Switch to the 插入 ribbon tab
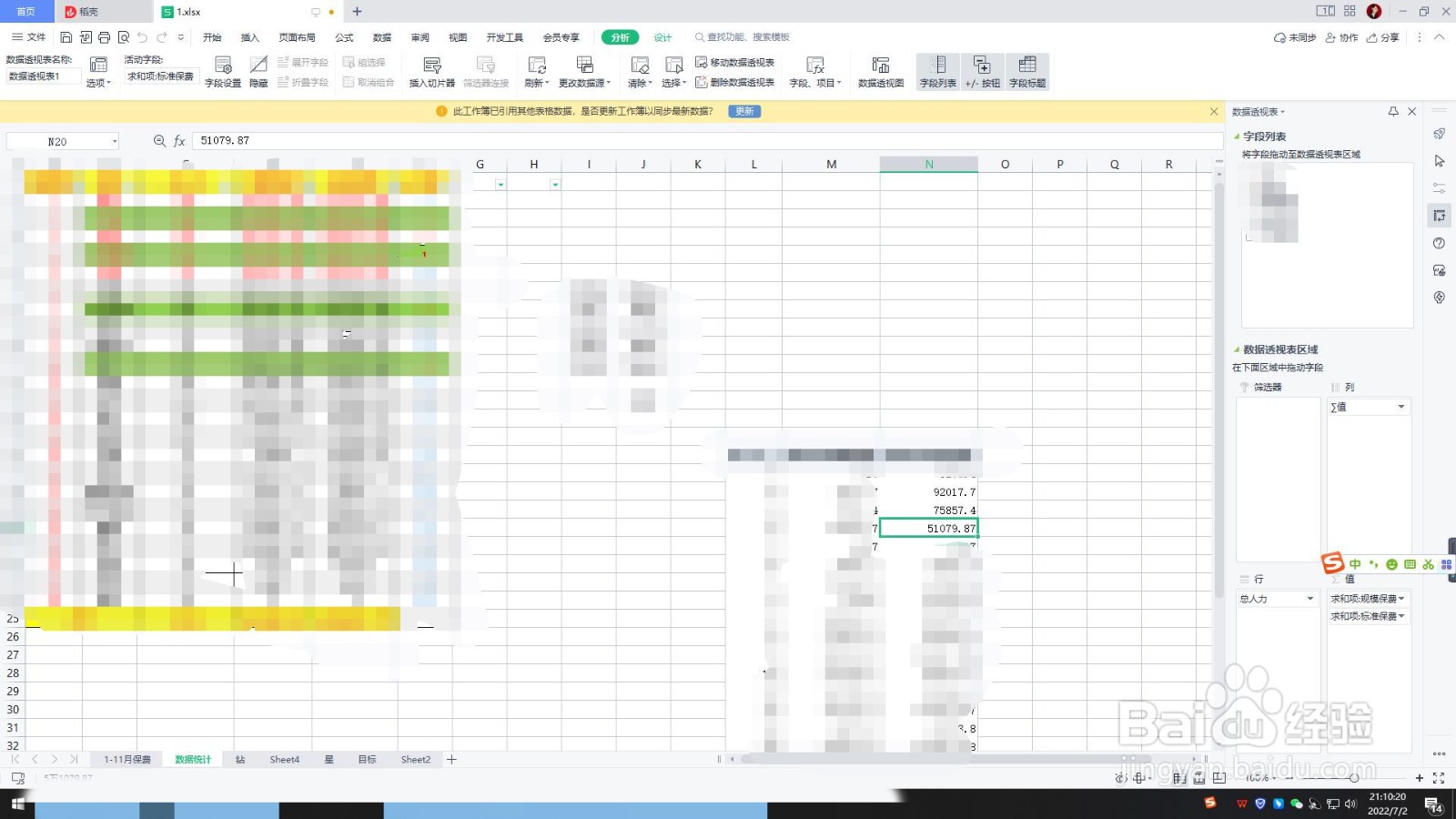Image resolution: width=1456 pixels, height=819 pixels. pyautogui.click(x=249, y=37)
